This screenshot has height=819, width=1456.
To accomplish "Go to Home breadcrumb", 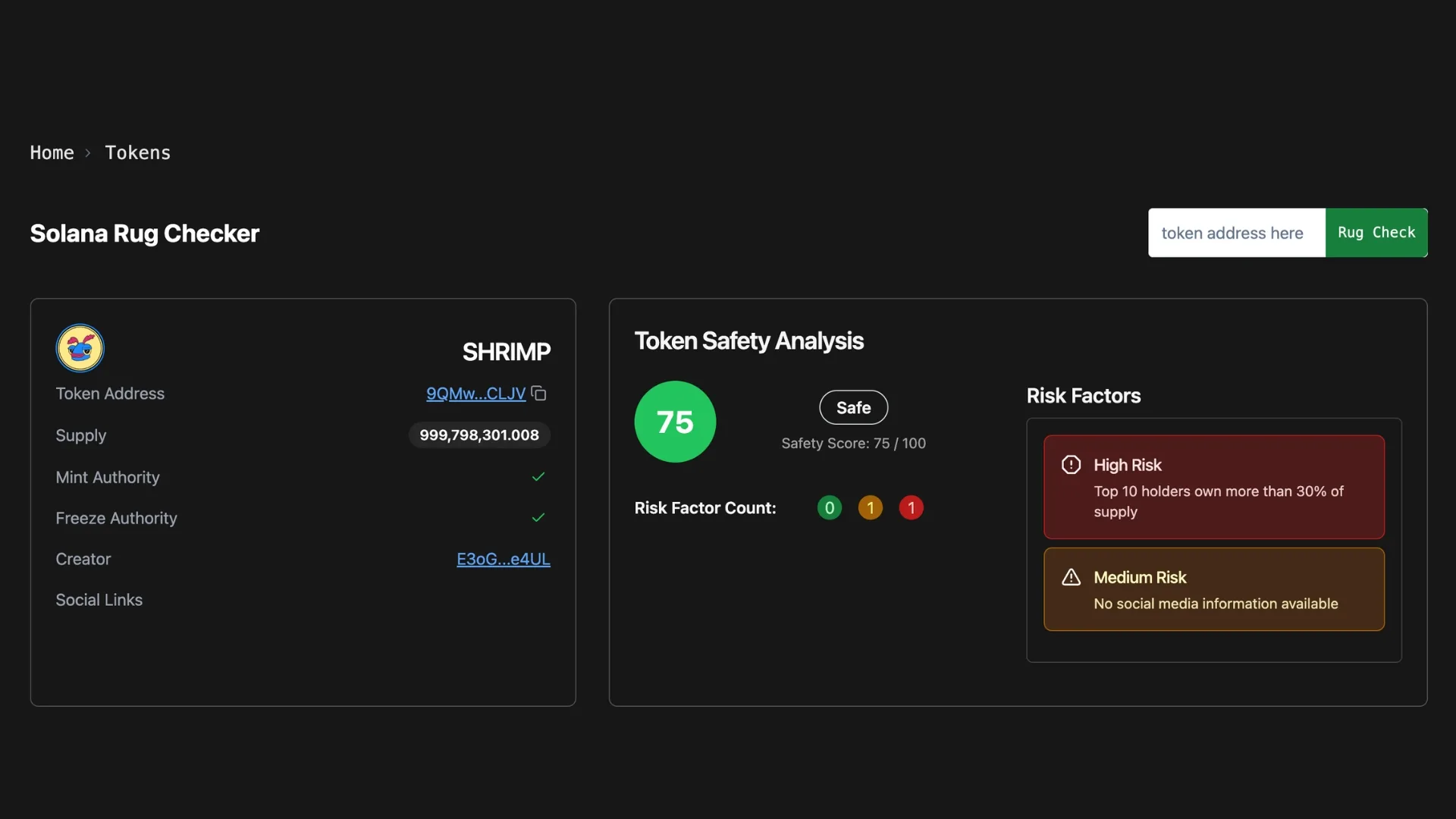I will pos(52,153).
